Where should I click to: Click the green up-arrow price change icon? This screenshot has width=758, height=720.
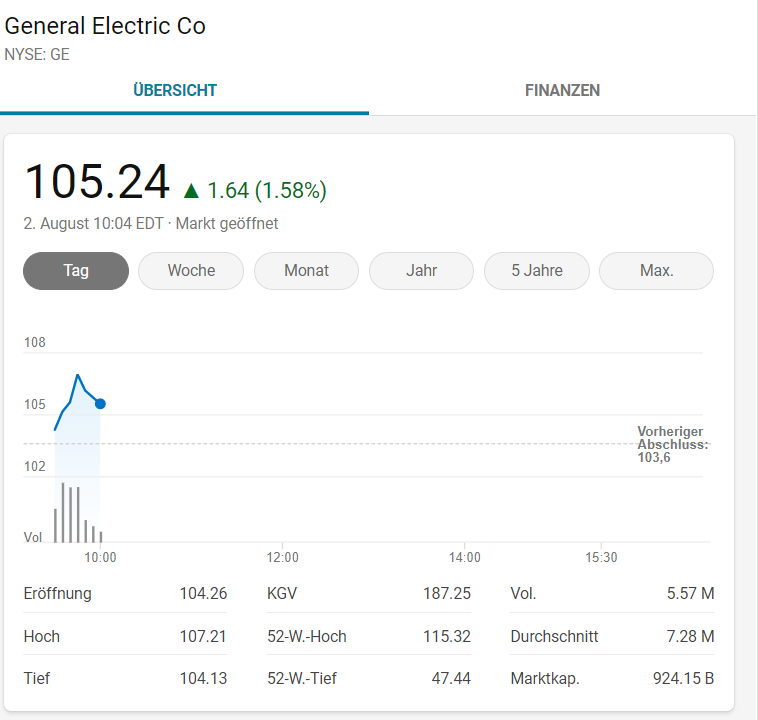tap(191, 190)
